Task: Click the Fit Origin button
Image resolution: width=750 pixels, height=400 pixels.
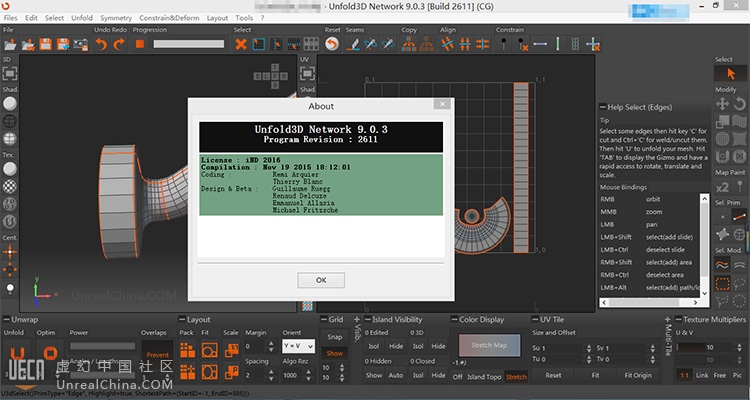Action: point(638,375)
